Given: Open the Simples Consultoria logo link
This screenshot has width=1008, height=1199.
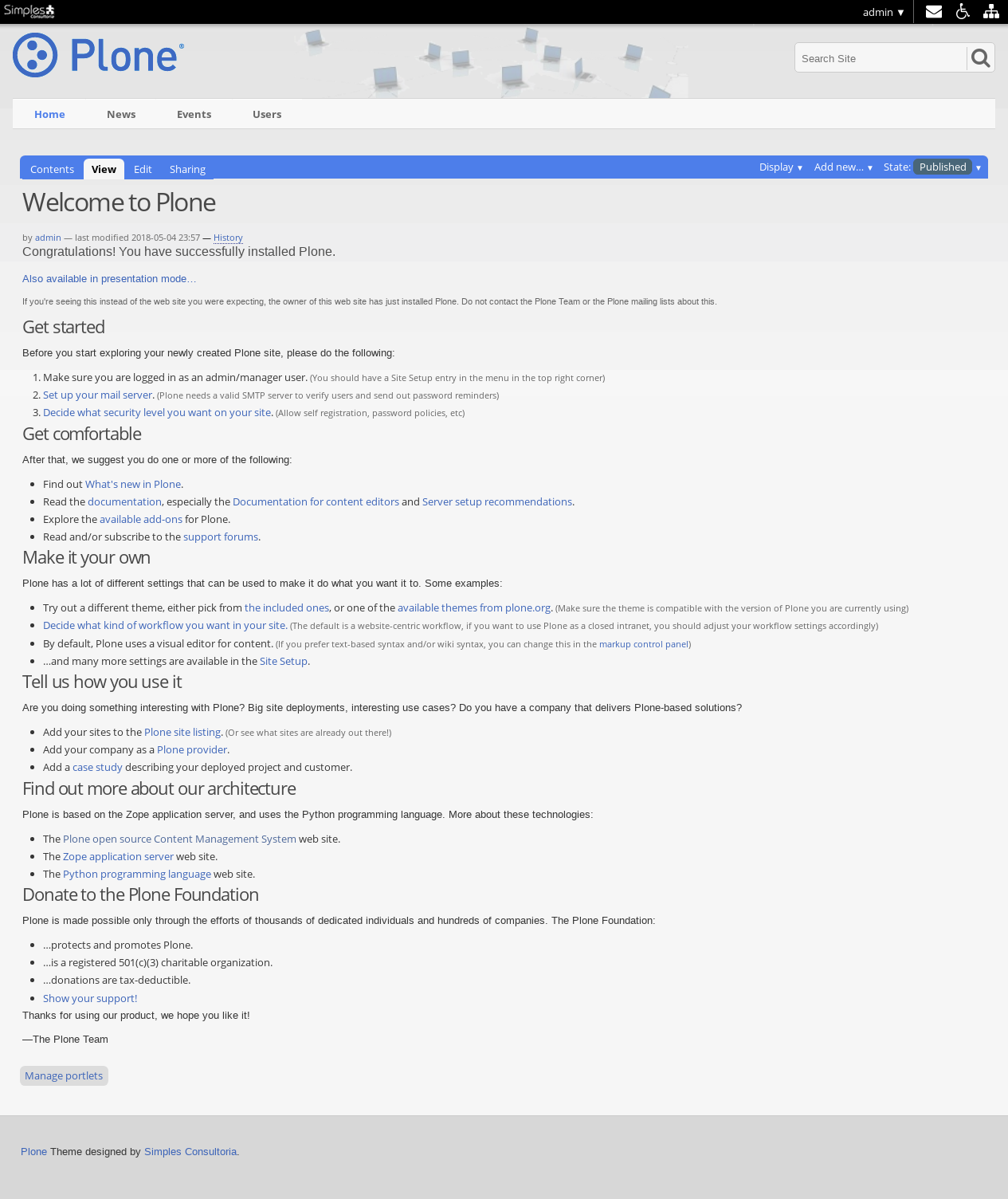Looking at the screenshot, I should 29,11.
